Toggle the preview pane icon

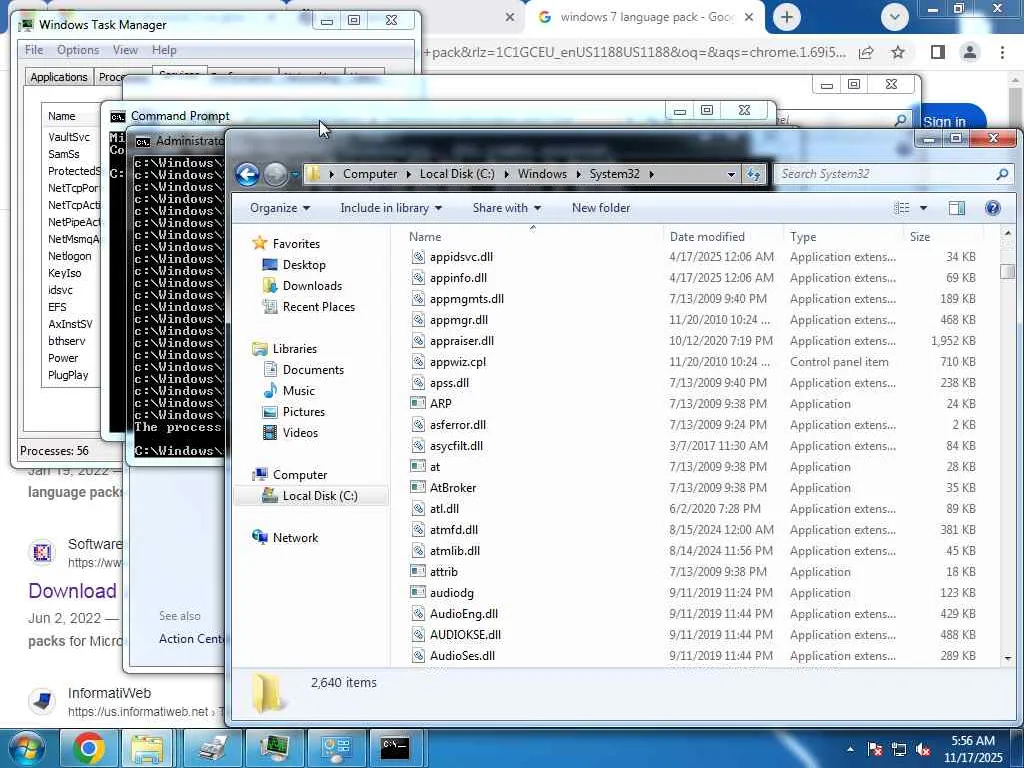pos(957,208)
